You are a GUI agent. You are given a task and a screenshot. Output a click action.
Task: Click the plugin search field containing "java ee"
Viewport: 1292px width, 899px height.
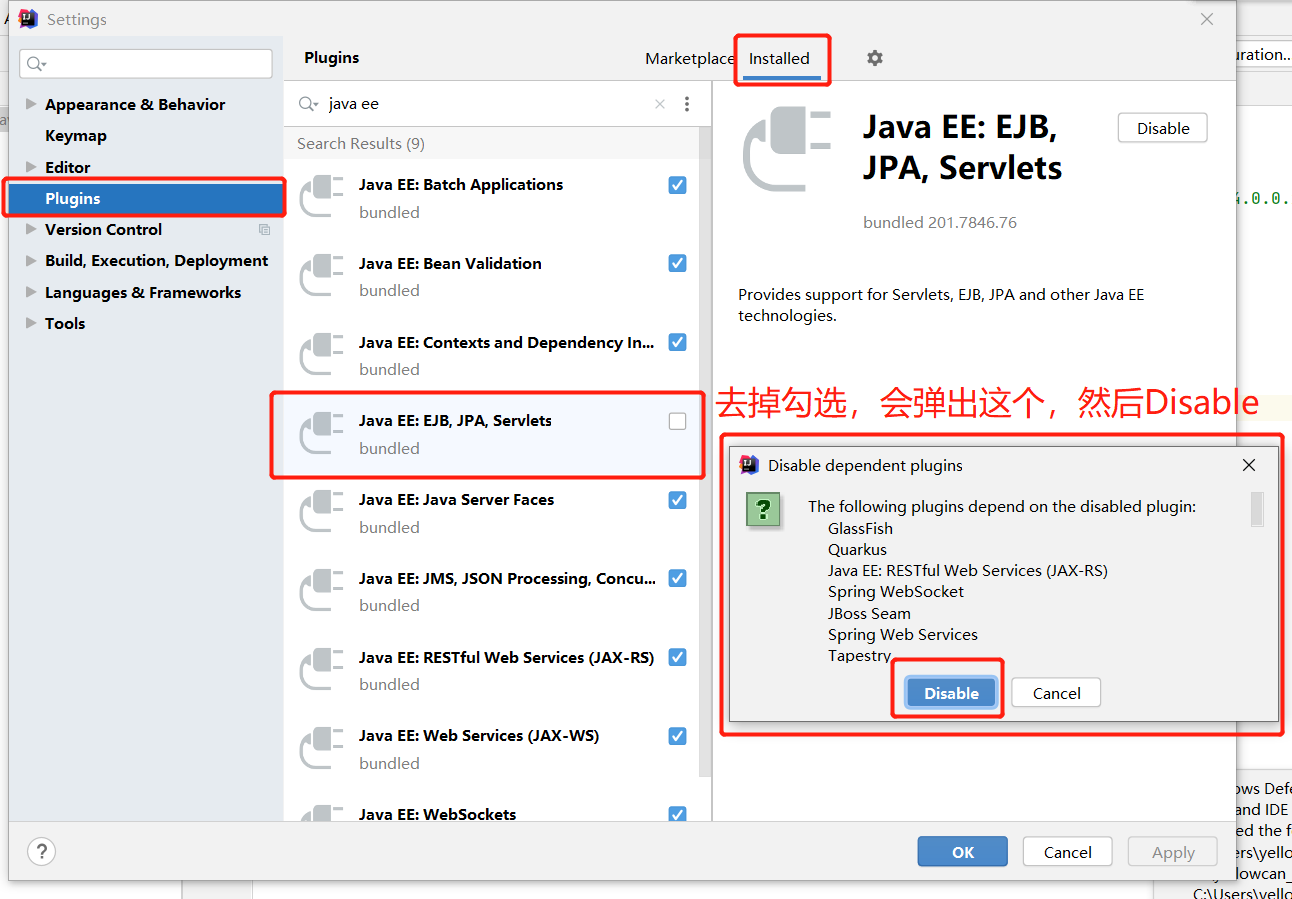click(488, 104)
